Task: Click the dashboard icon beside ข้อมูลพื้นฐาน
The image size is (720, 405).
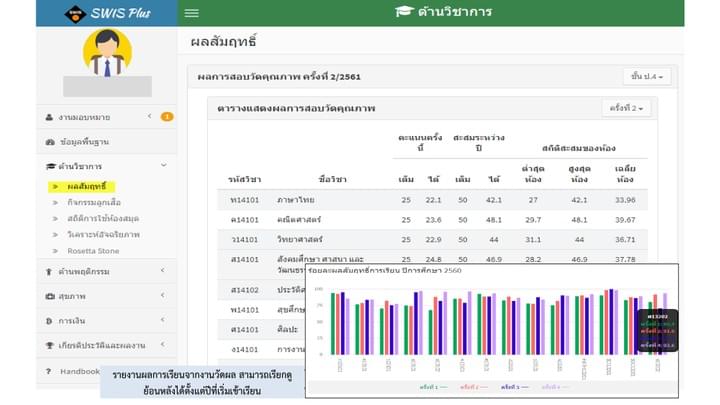Action: click(x=50, y=141)
